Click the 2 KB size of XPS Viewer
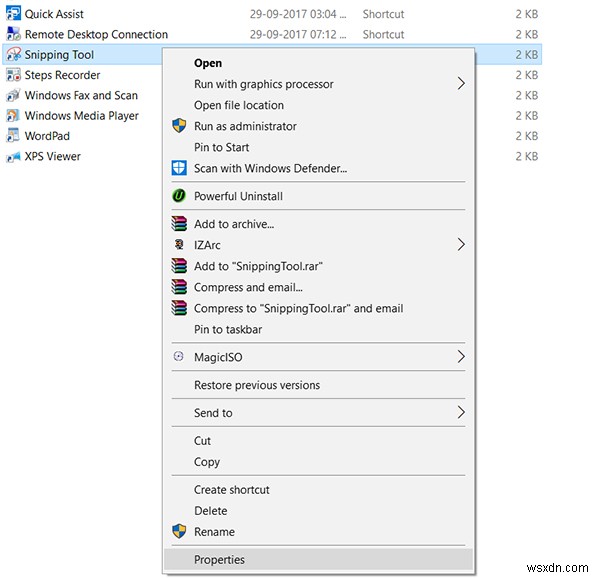 pos(527,156)
